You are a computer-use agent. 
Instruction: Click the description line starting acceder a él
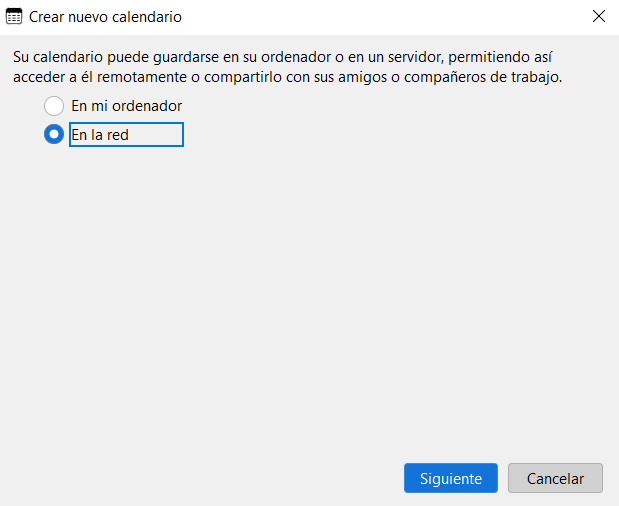288,78
